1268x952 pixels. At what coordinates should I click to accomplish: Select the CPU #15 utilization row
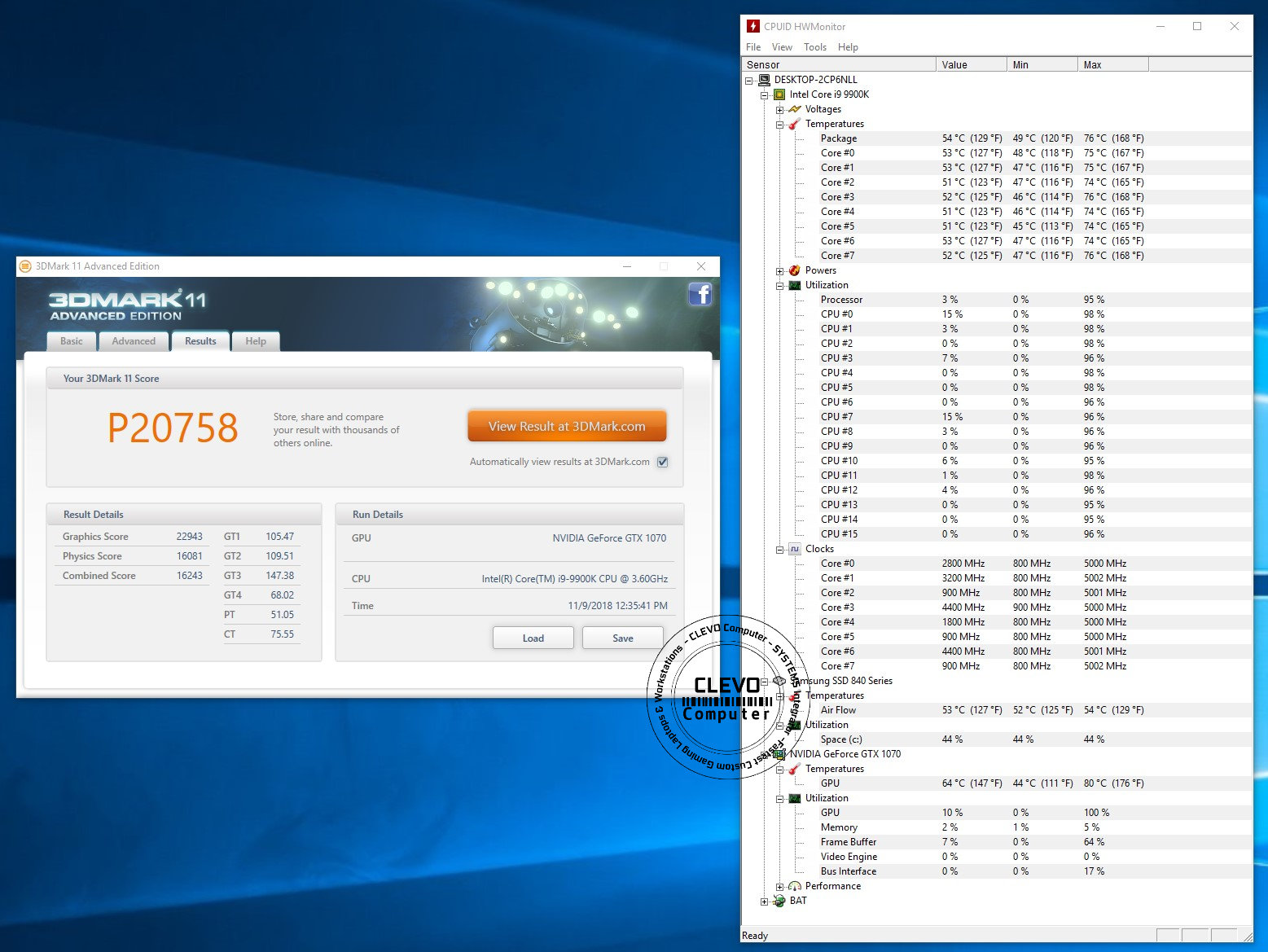(1036, 534)
